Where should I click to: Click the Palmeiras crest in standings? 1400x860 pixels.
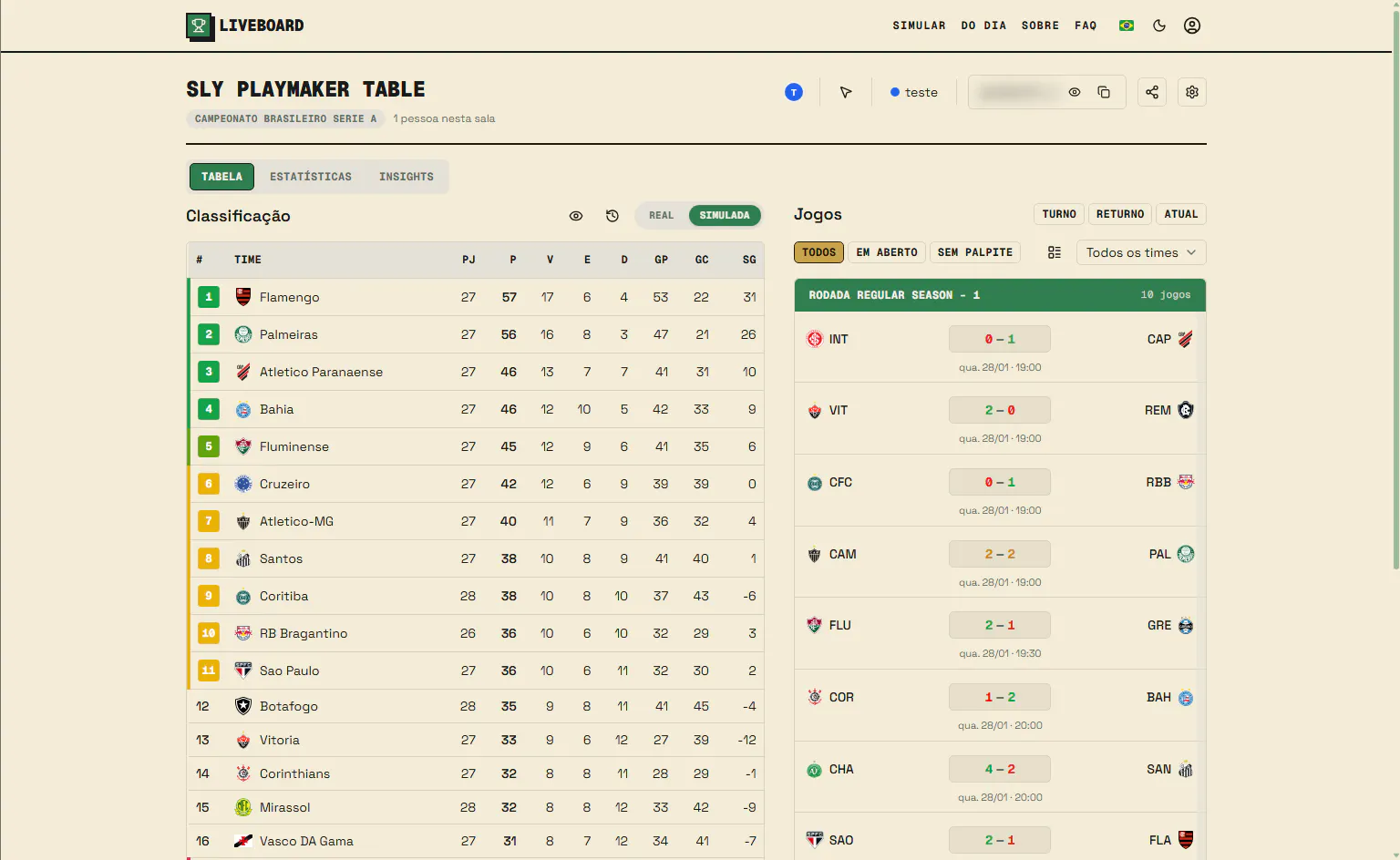pos(243,334)
